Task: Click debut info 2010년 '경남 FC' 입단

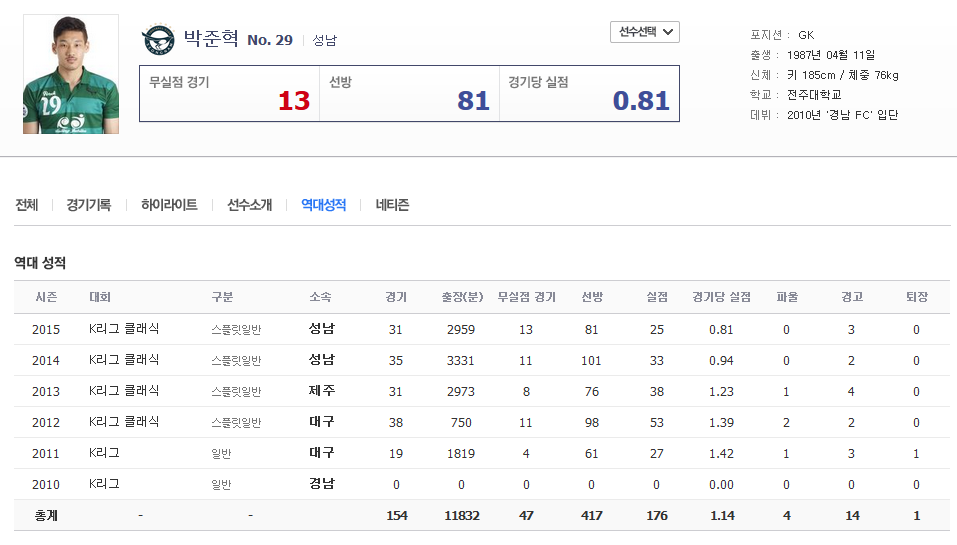Action: tap(842, 115)
